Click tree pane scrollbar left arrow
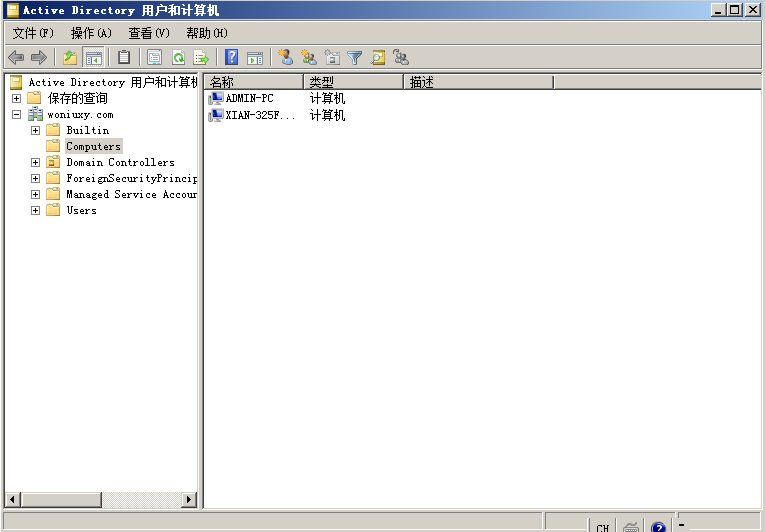765x532 pixels. (x=13, y=499)
